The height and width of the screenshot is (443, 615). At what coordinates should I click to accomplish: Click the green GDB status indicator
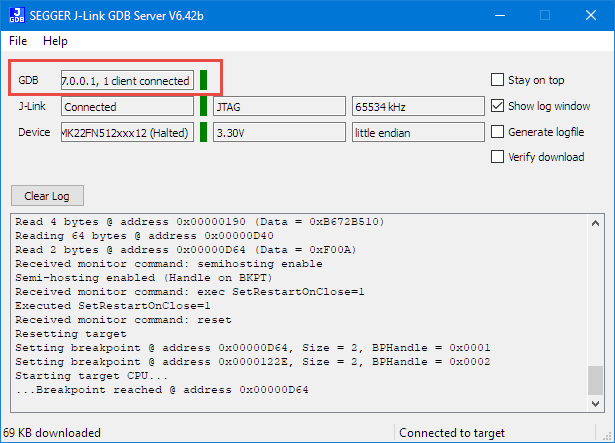click(203, 80)
